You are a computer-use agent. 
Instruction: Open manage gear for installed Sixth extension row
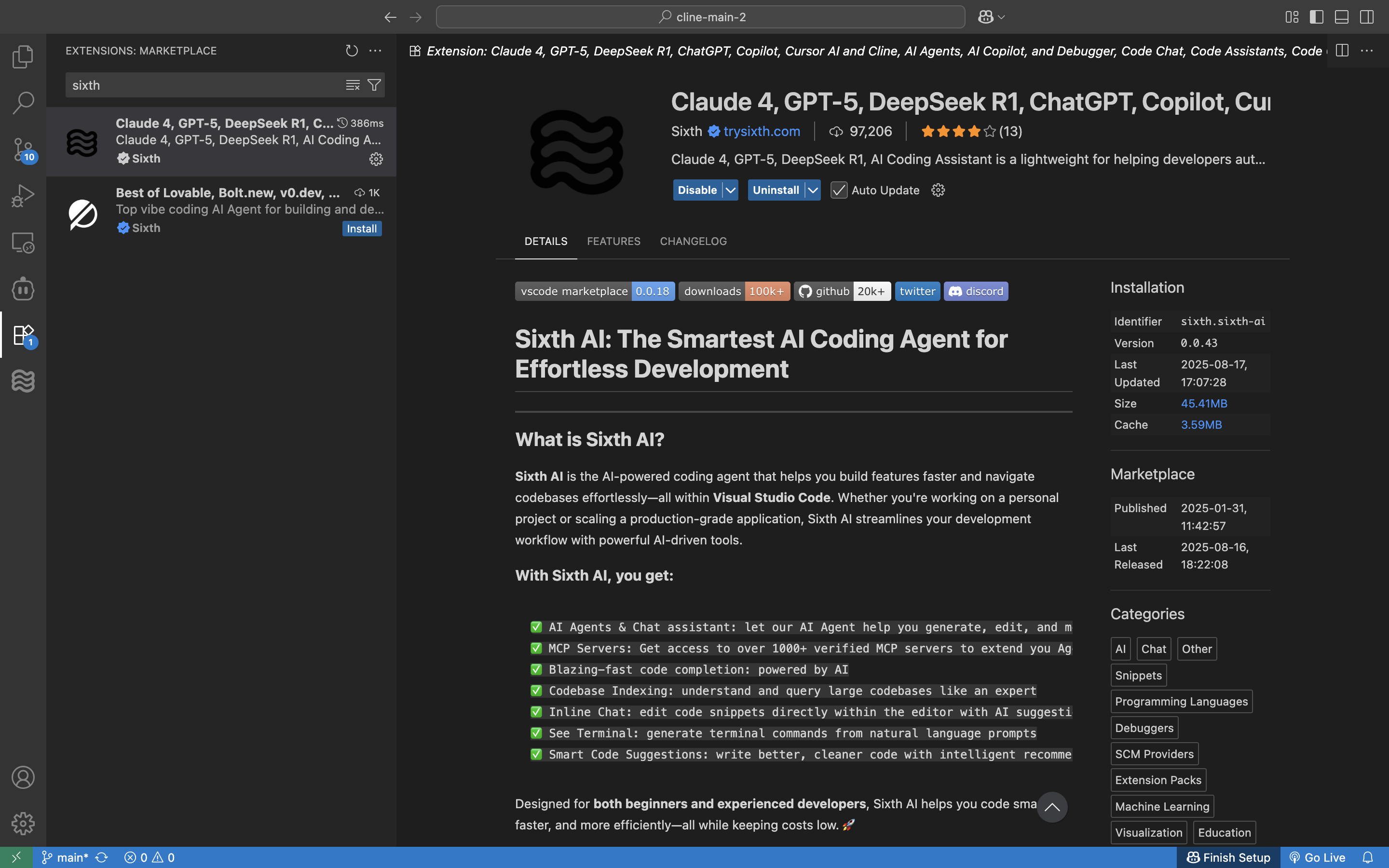[376, 159]
